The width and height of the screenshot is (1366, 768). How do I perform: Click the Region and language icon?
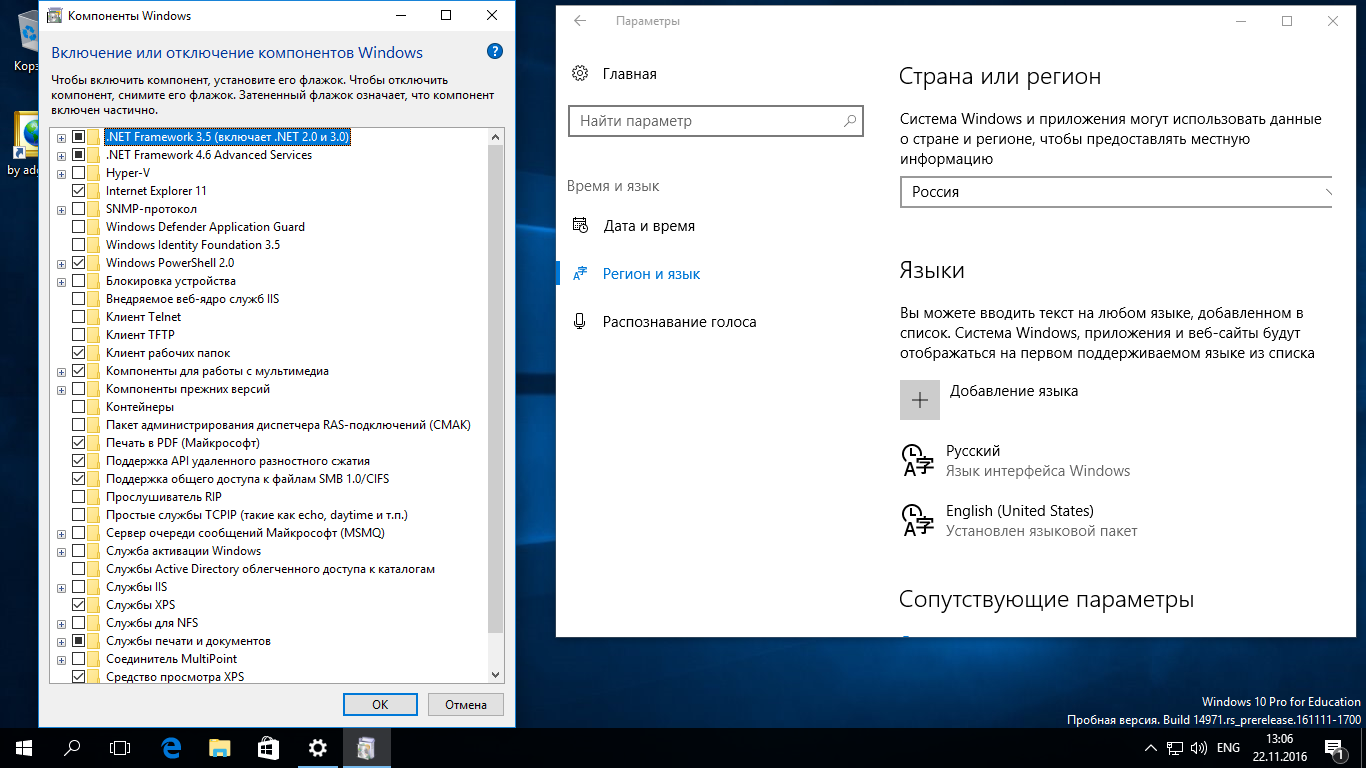[580, 274]
